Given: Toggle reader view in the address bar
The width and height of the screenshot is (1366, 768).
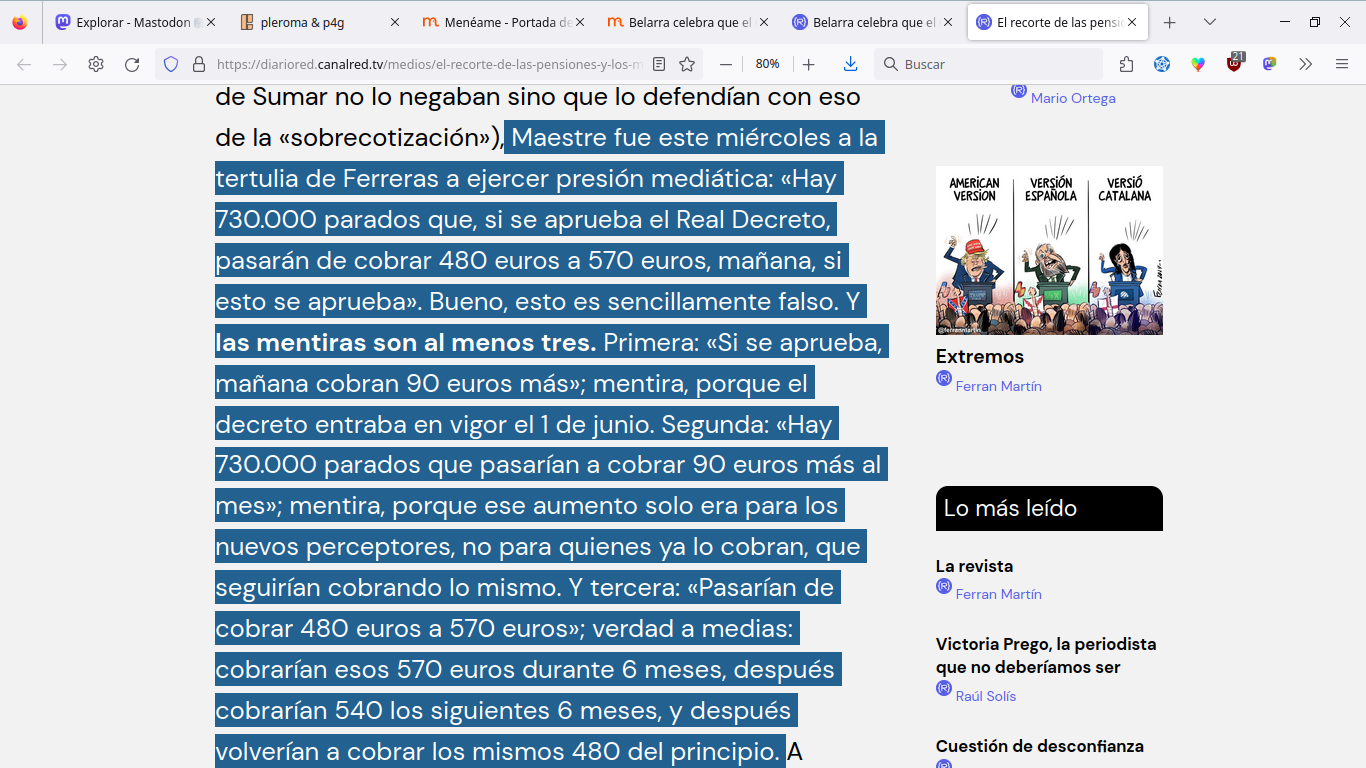Looking at the screenshot, I should [x=659, y=64].
